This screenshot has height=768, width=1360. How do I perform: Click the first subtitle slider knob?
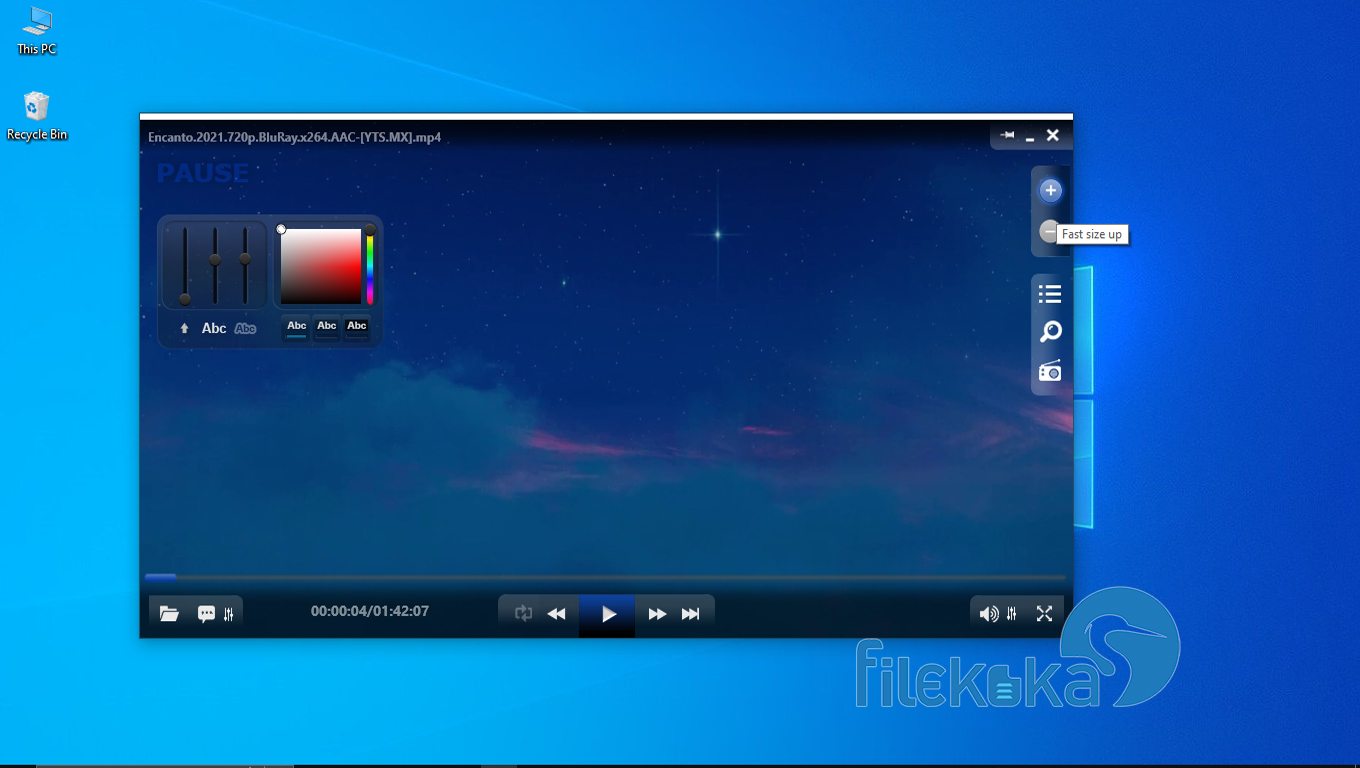[185, 299]
